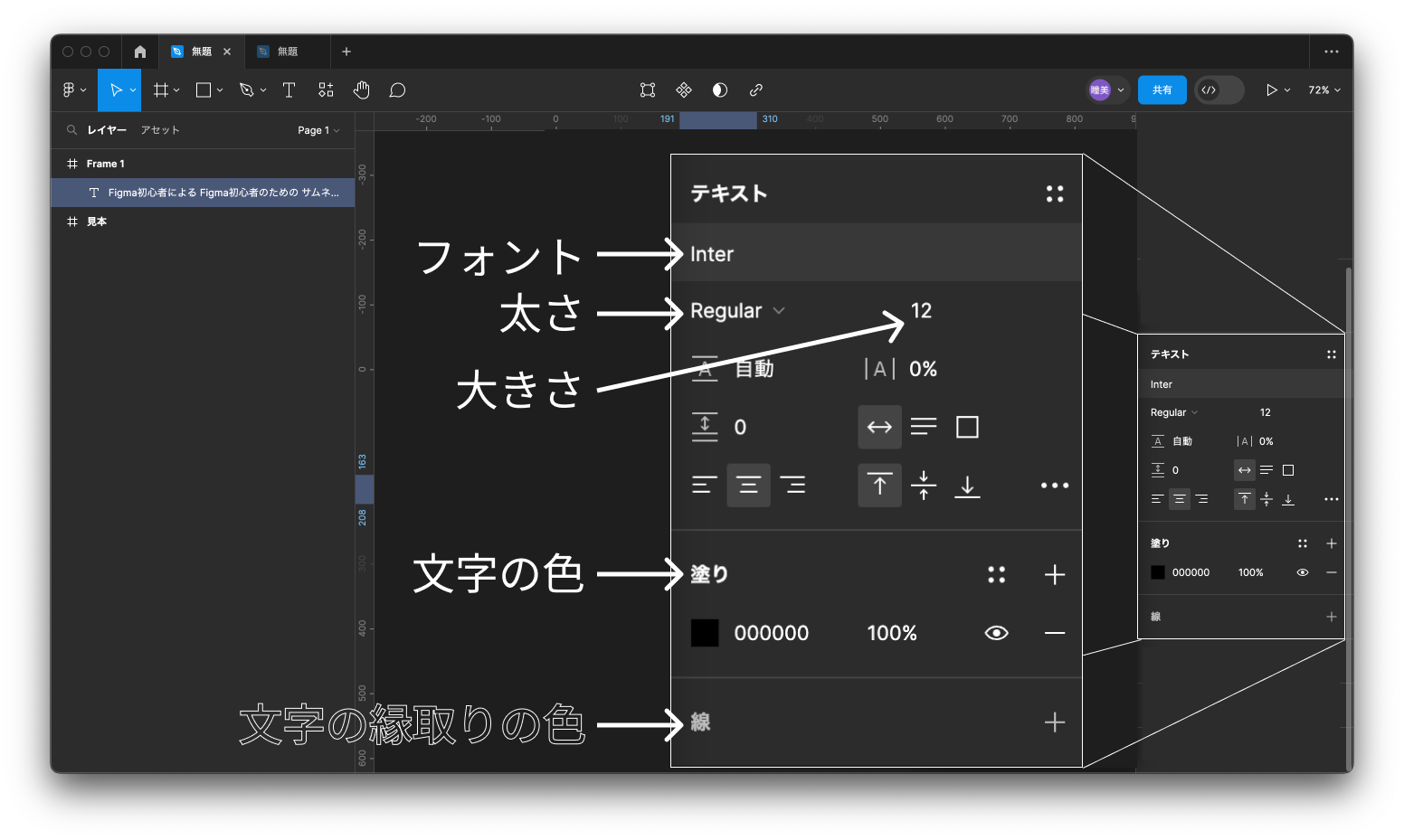Select the Frame 1 layer
The width and height of the screenshot is (1404, 840).
point(106,164)
